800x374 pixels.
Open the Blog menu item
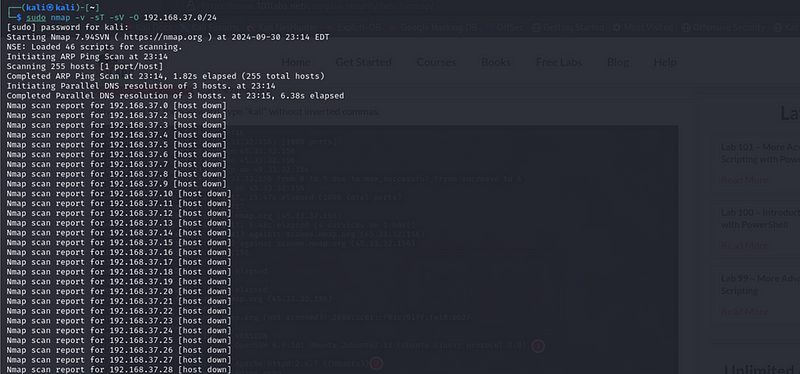(x=618, y=62)
